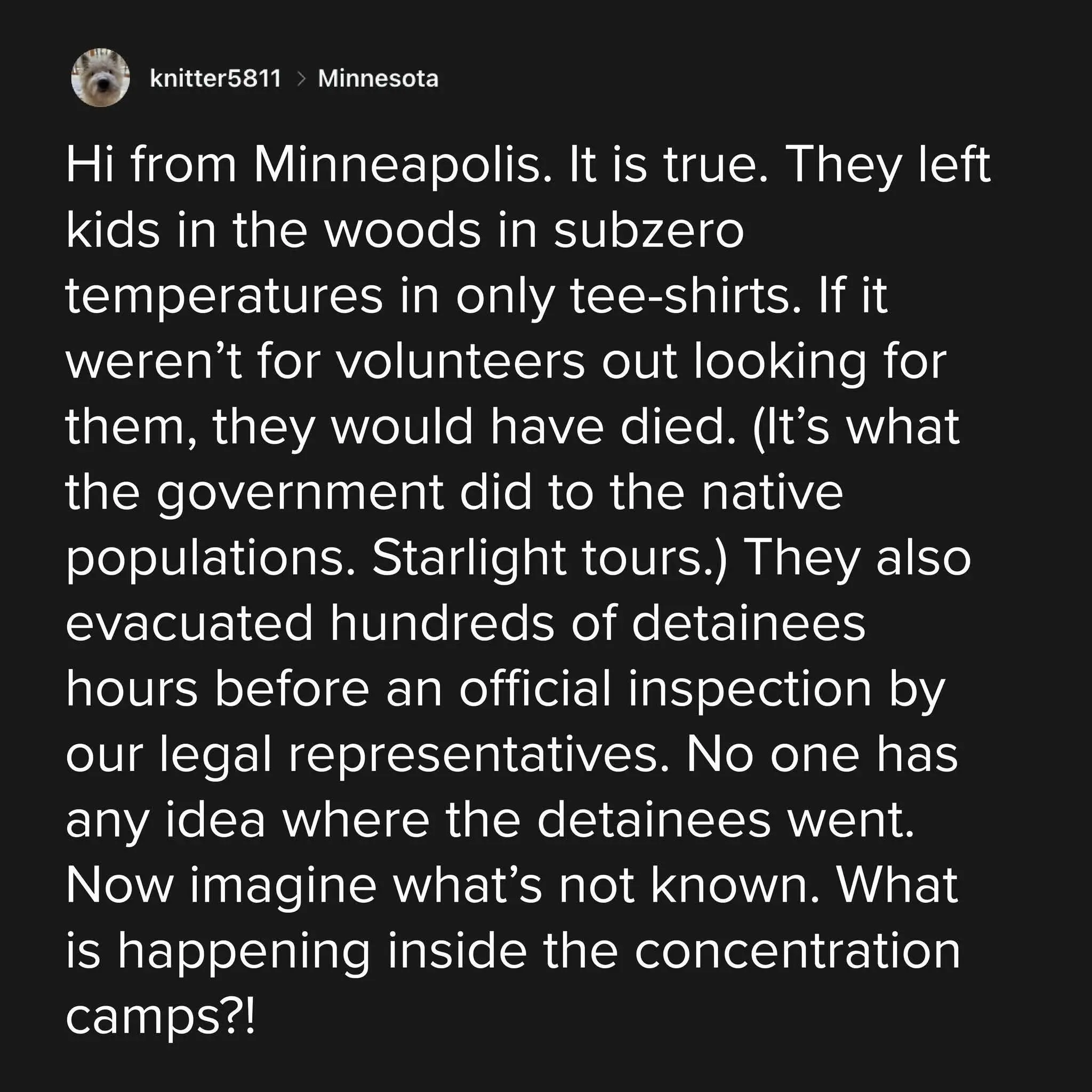Click the phrase "No one has"

(822, 754)
